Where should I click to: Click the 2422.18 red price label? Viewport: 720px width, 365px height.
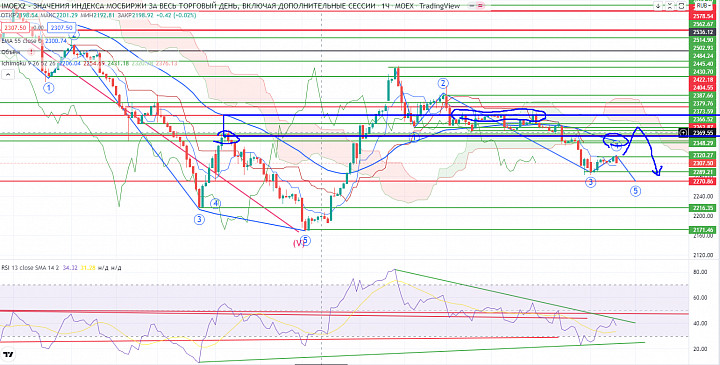pyautogui.click(x=704, y=80)
